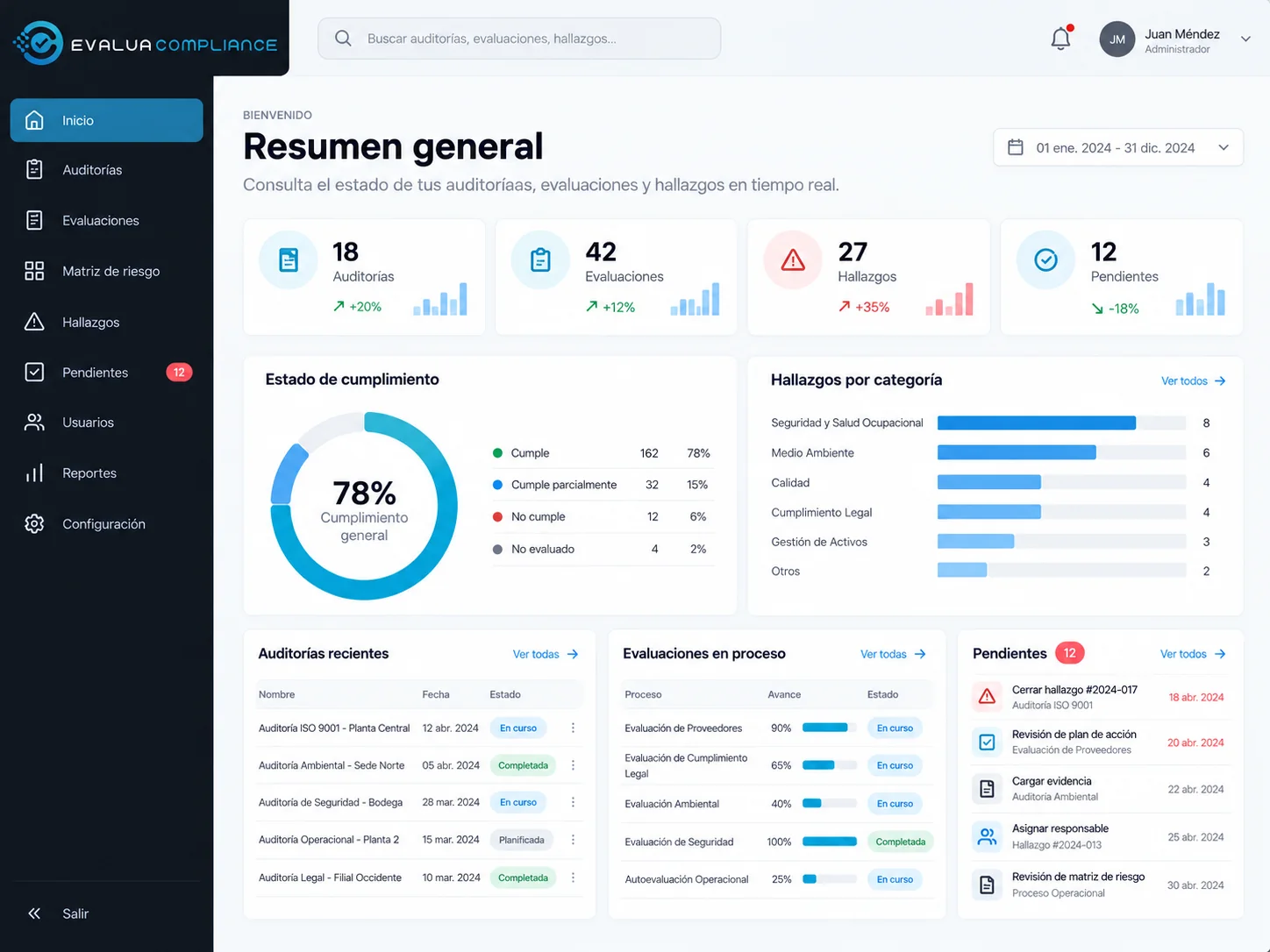Image resolution: width=1270 pixels, height=952 pixels.
Task: Click the Evalua Compliance logo
Action: [x=146, y=43]
